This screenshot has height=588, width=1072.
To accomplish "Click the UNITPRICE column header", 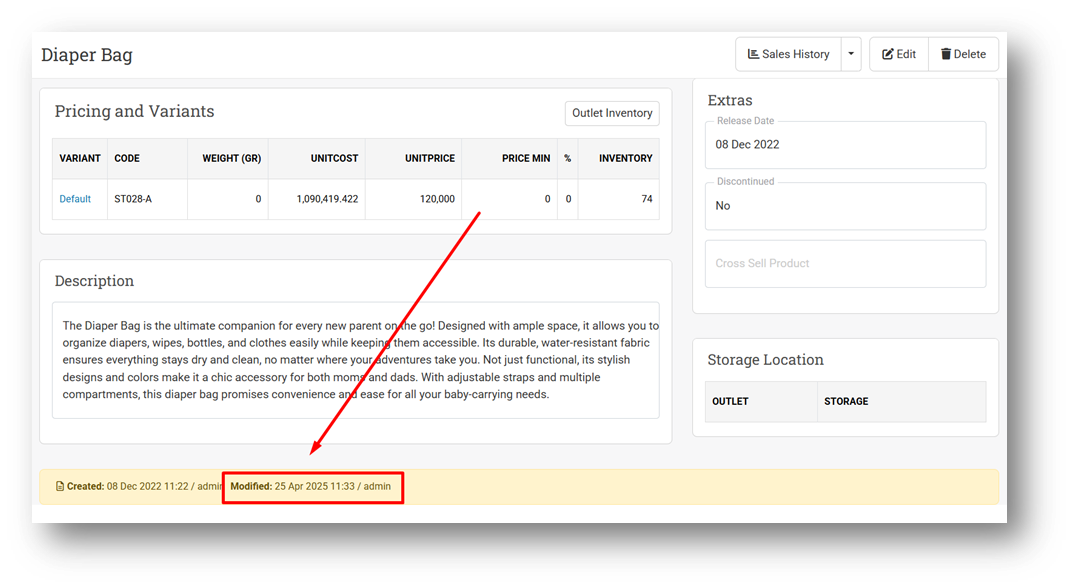I will [413, 158].
